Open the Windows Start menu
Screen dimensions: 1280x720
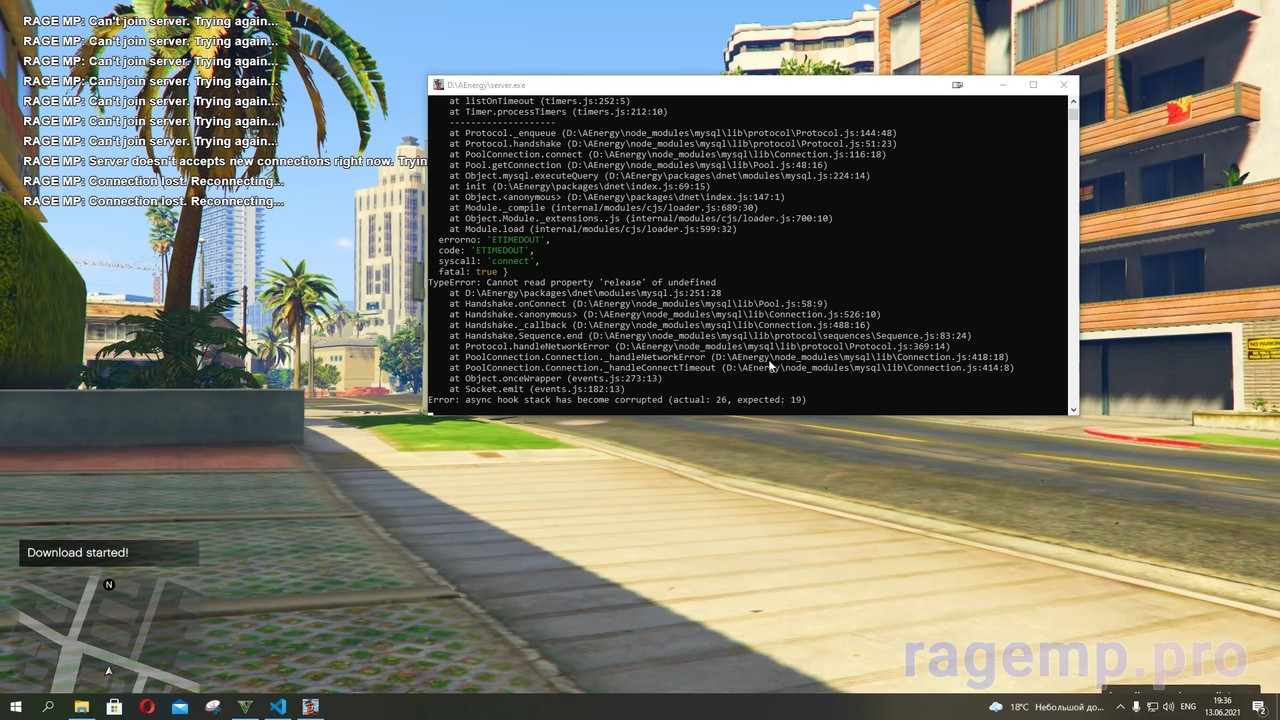[16, 707]
